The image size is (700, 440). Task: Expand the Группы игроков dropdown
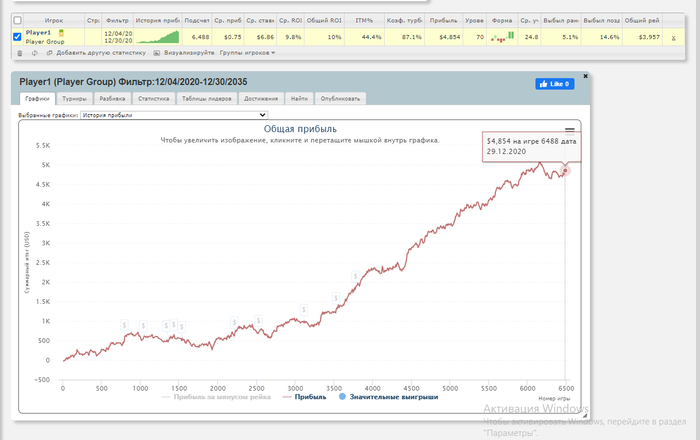click(x=247, y=53)
